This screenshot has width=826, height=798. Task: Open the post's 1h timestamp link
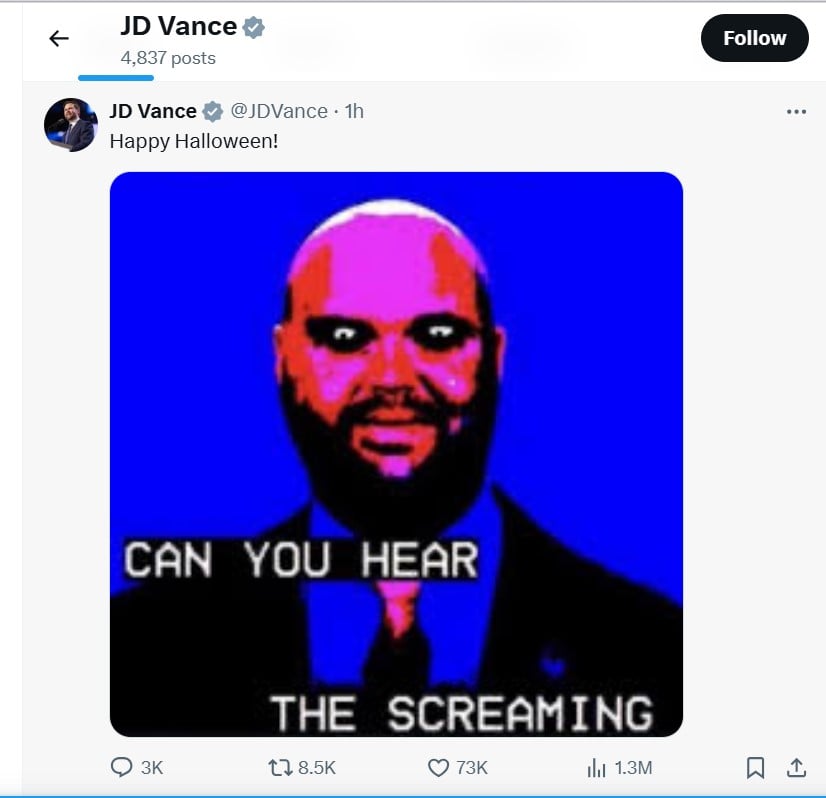[354, 111]
